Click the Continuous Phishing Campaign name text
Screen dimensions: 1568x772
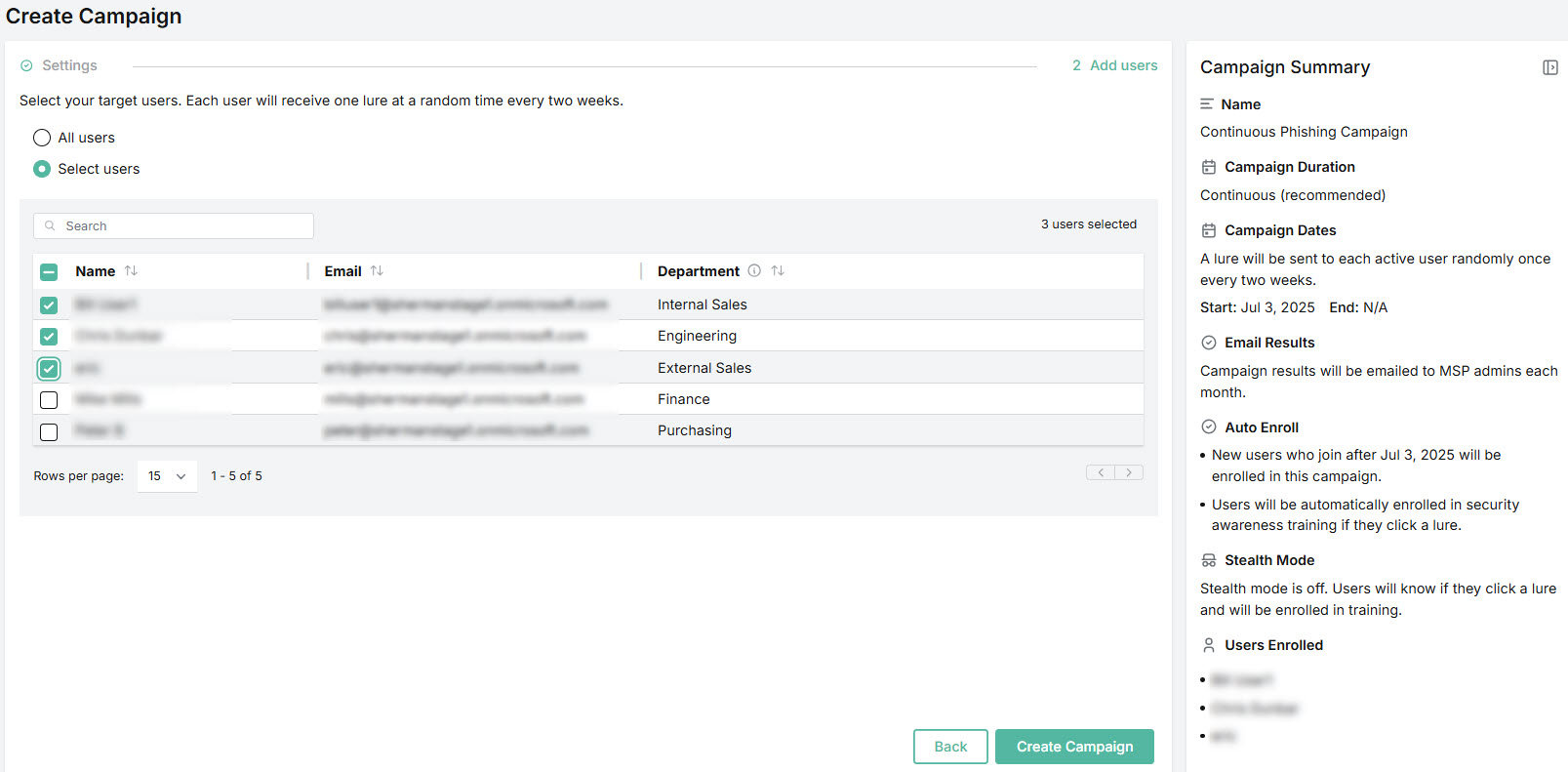(x=1304, y=132)
